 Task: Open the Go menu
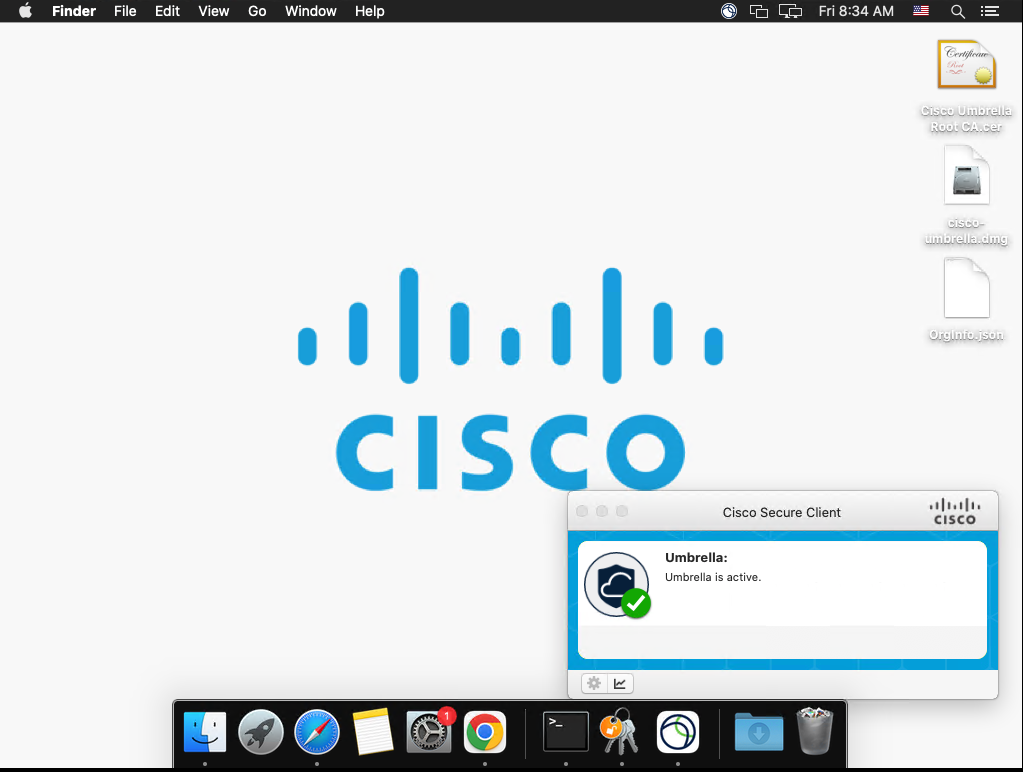point(257,11)
